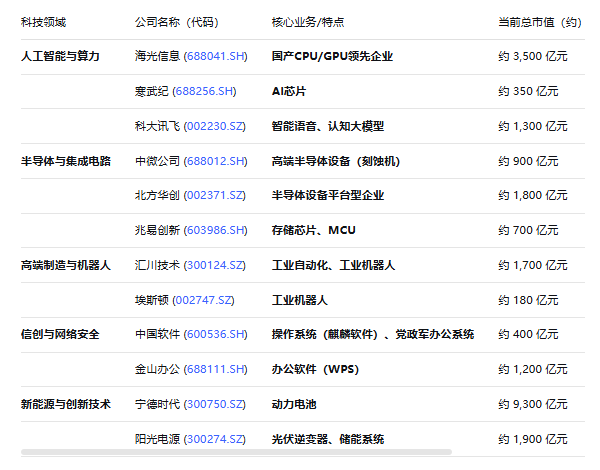Open stock code link 002371.SZ
This screenshot has width=600, height=470.
(x=215, y=195)
